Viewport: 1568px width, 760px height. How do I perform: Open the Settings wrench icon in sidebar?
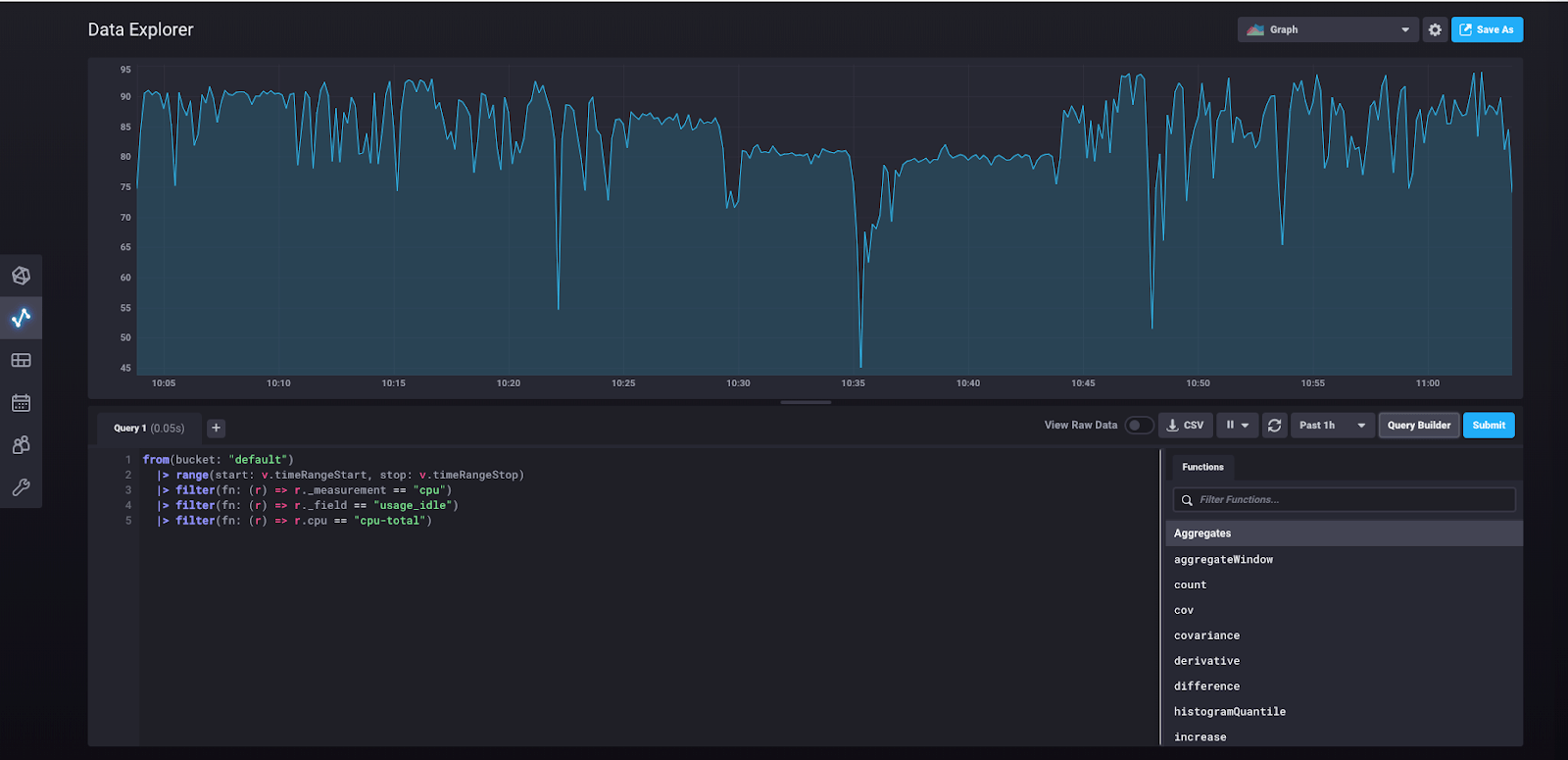click(x=21, y=486)
